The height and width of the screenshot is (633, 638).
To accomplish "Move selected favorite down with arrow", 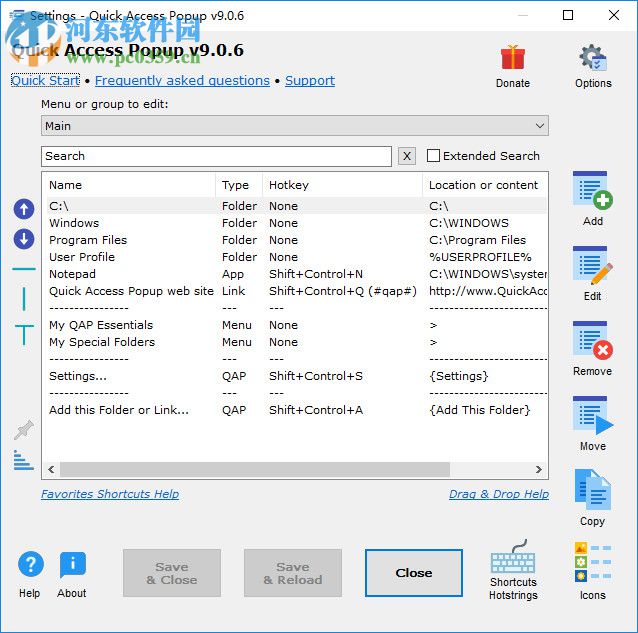I will [24, 239].
